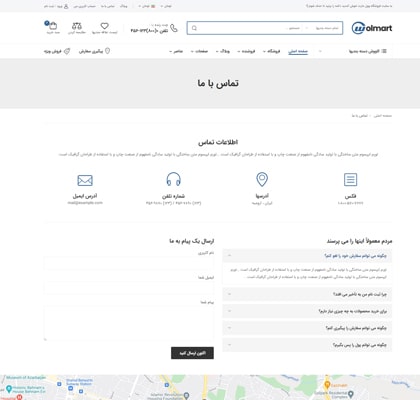Open the category dropdown inside search bar

tap(323, 28)
